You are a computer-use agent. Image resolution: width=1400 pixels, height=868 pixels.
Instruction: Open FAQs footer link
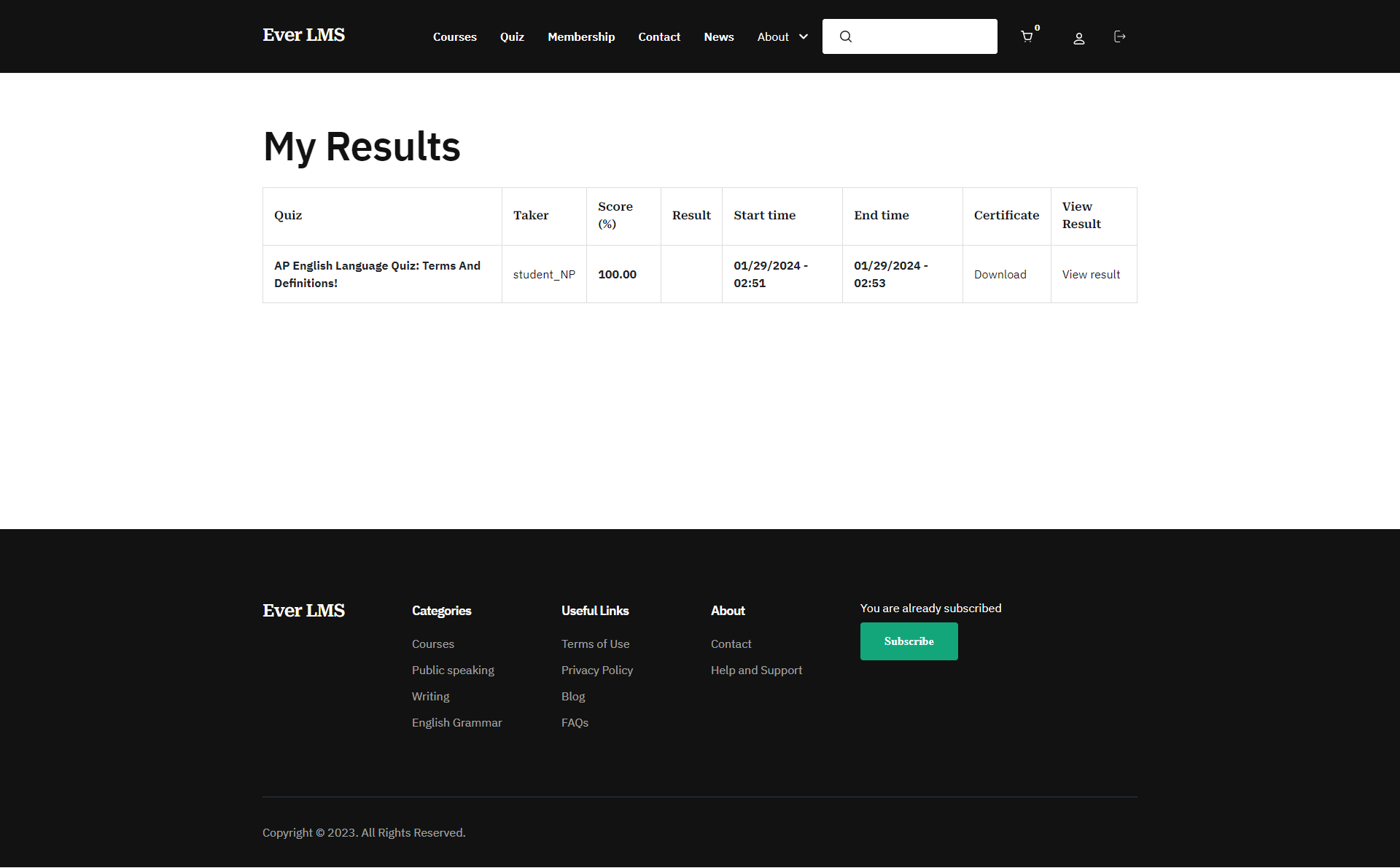pos(575,722)
